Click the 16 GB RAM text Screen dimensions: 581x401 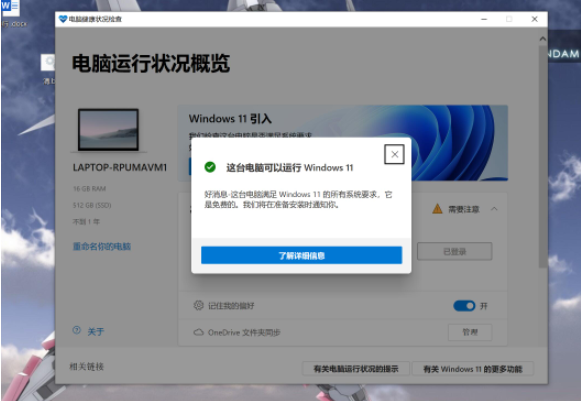pos(89,189)
